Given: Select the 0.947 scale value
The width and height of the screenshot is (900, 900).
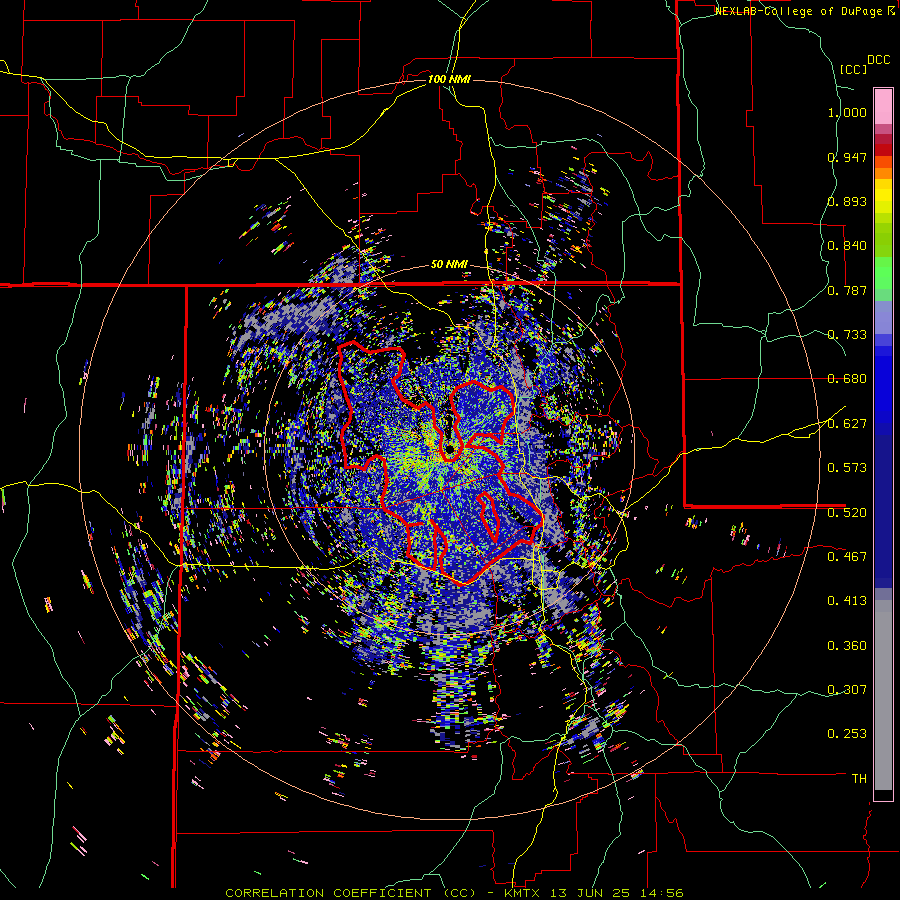Looking at the screenshot, I should (x=847, y=157).
